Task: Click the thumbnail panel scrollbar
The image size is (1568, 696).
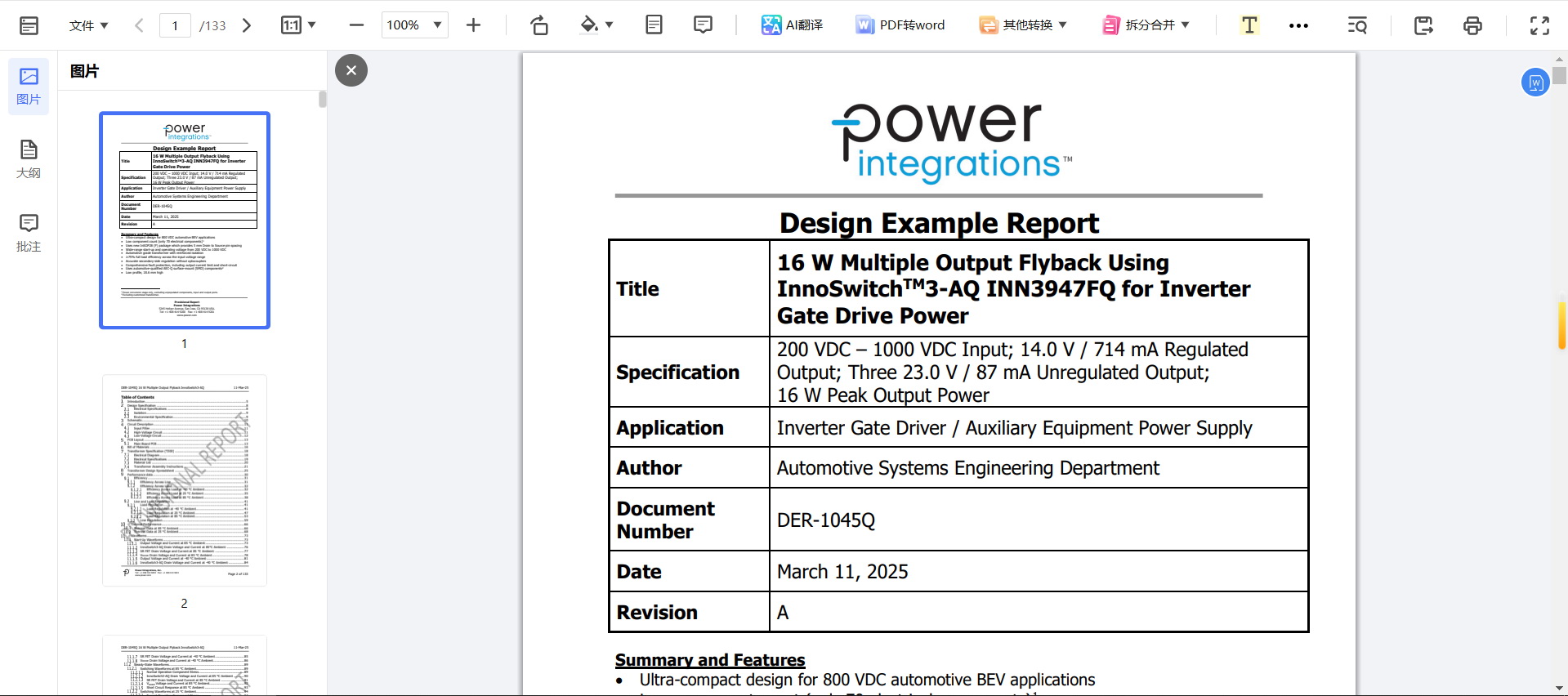Action: click(322, 99)
